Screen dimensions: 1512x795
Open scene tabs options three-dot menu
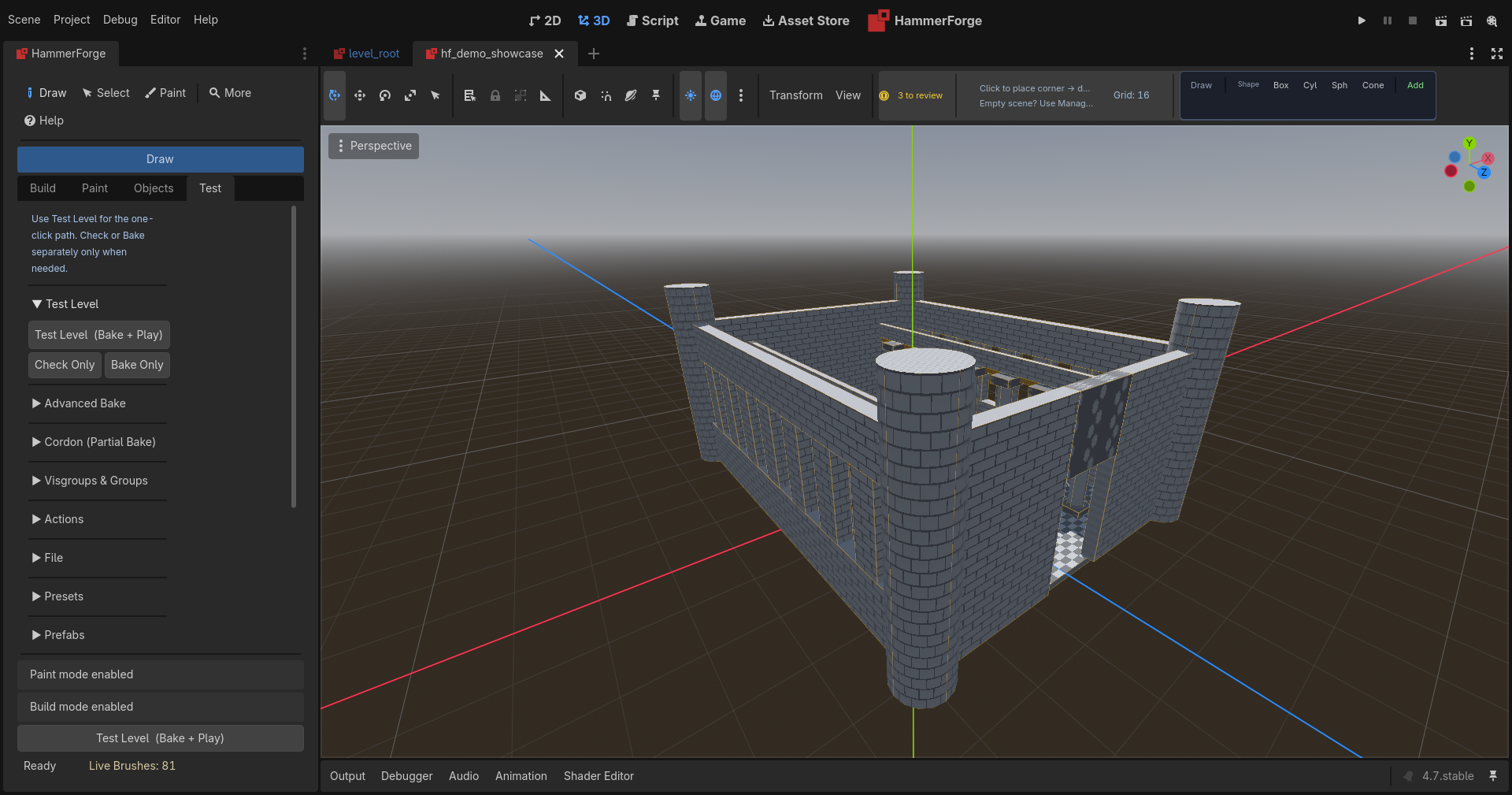point(1472,54)
